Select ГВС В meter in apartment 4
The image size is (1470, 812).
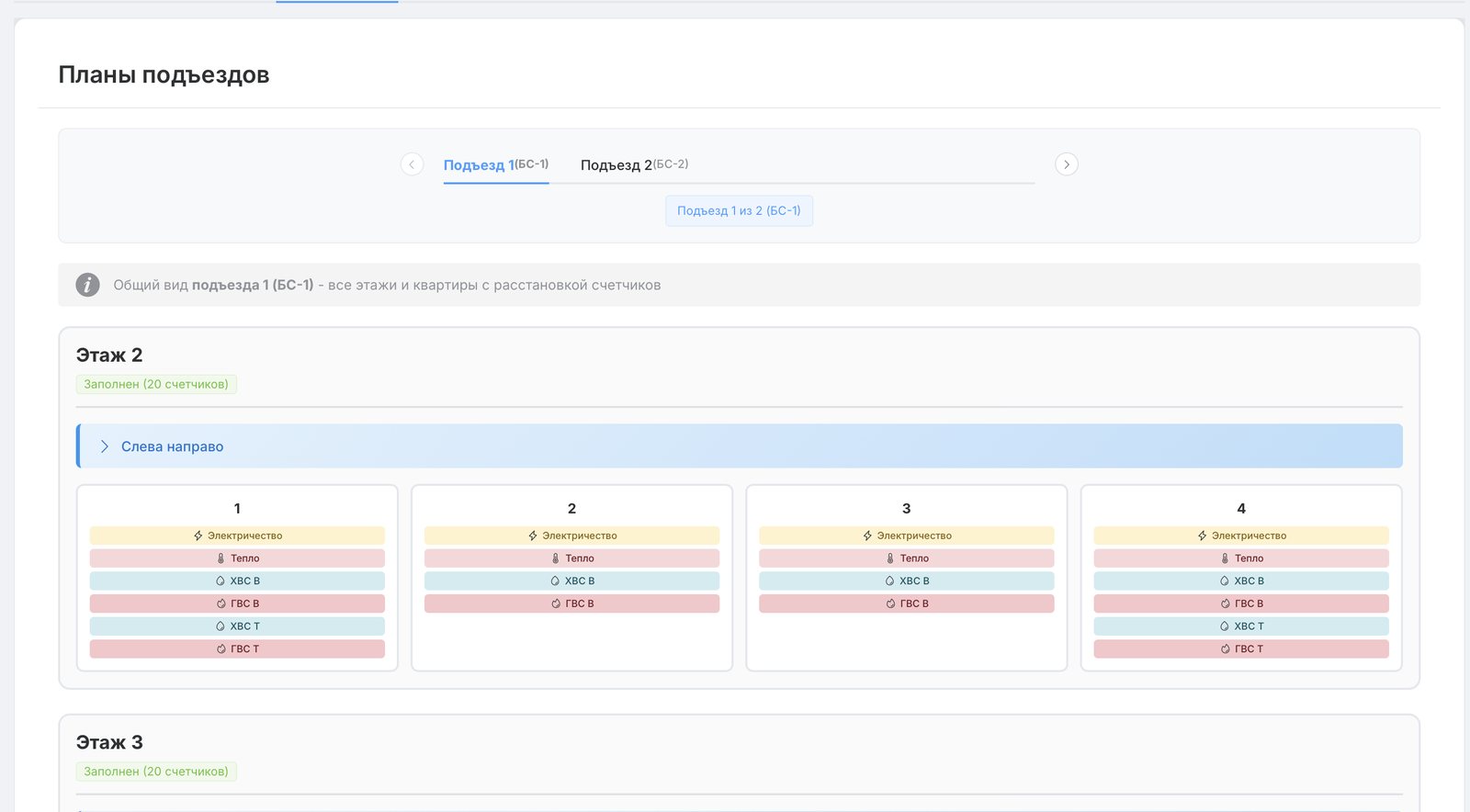click(1241, 603)
